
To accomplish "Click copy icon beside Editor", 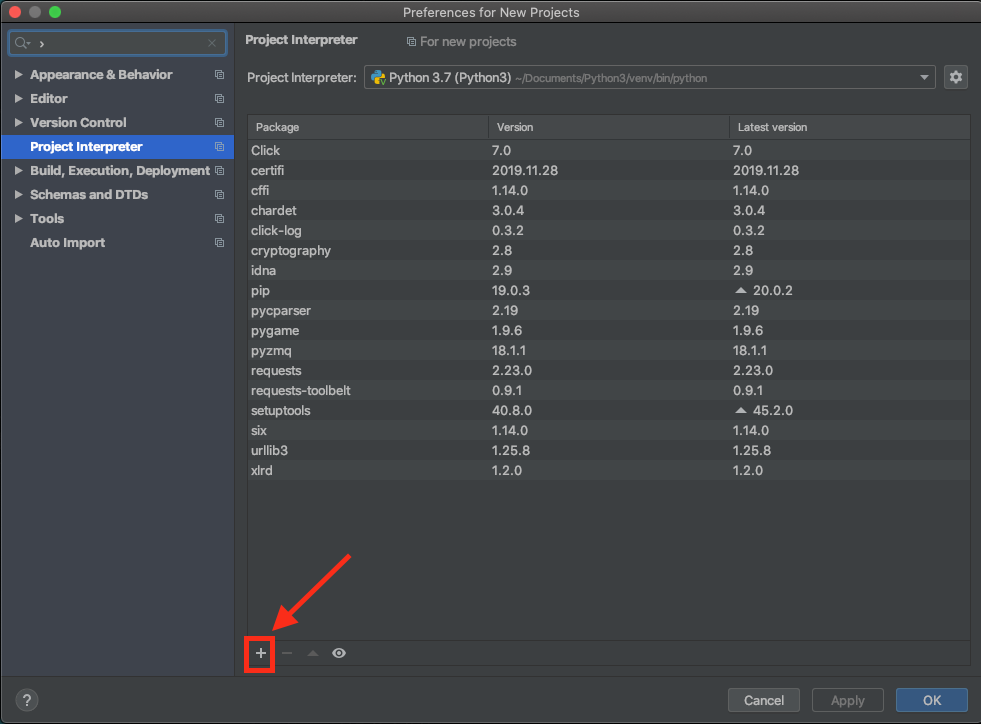I will click(x=219, y=98).
